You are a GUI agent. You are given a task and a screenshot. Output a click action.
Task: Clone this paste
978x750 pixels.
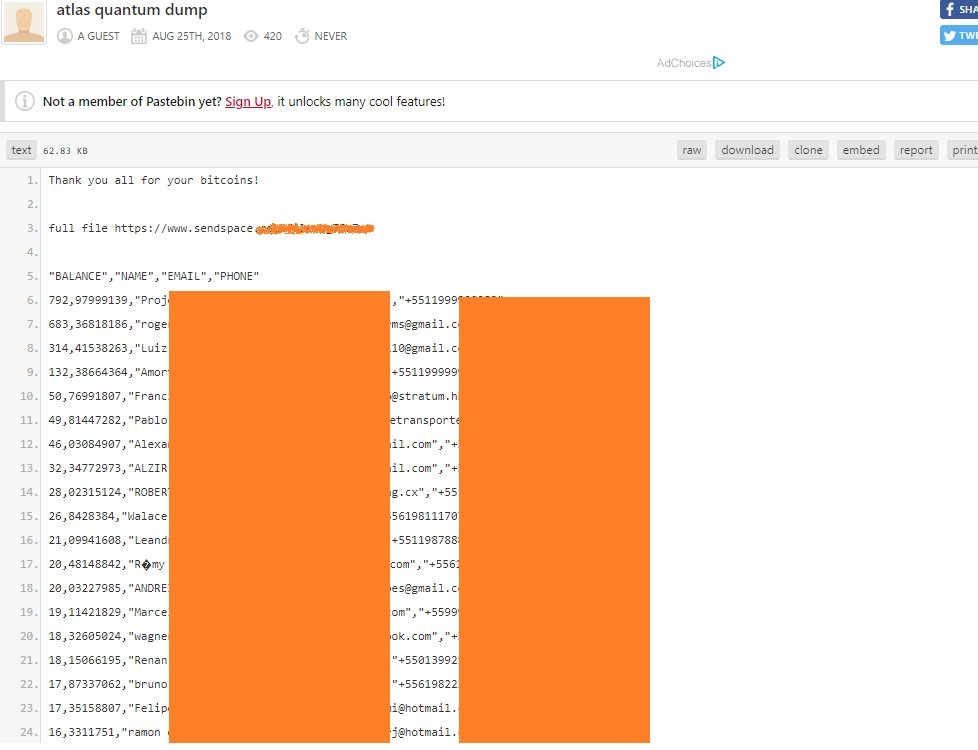point(808,150)
